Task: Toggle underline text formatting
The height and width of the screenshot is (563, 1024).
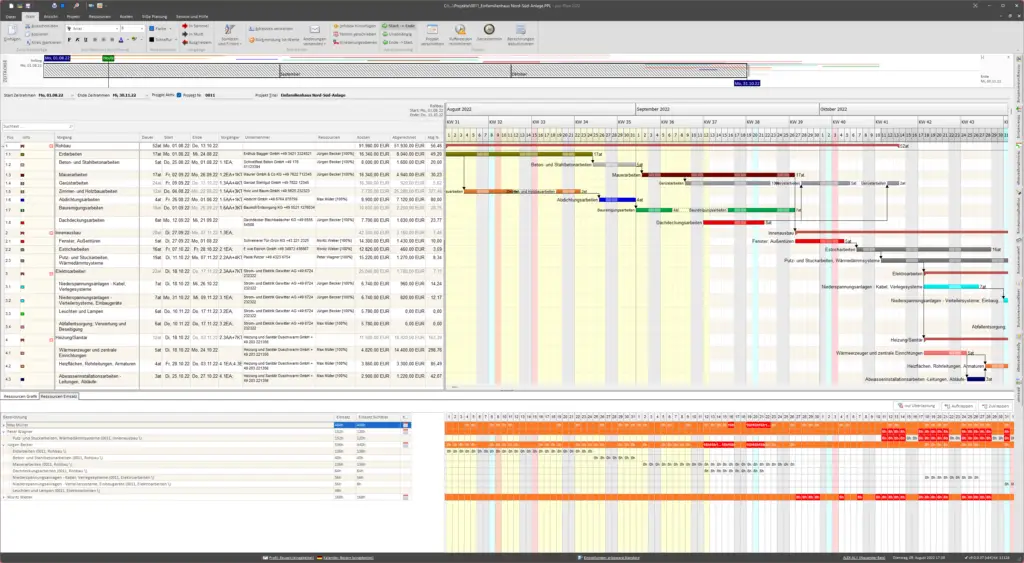Action: [x=86, y=40]
